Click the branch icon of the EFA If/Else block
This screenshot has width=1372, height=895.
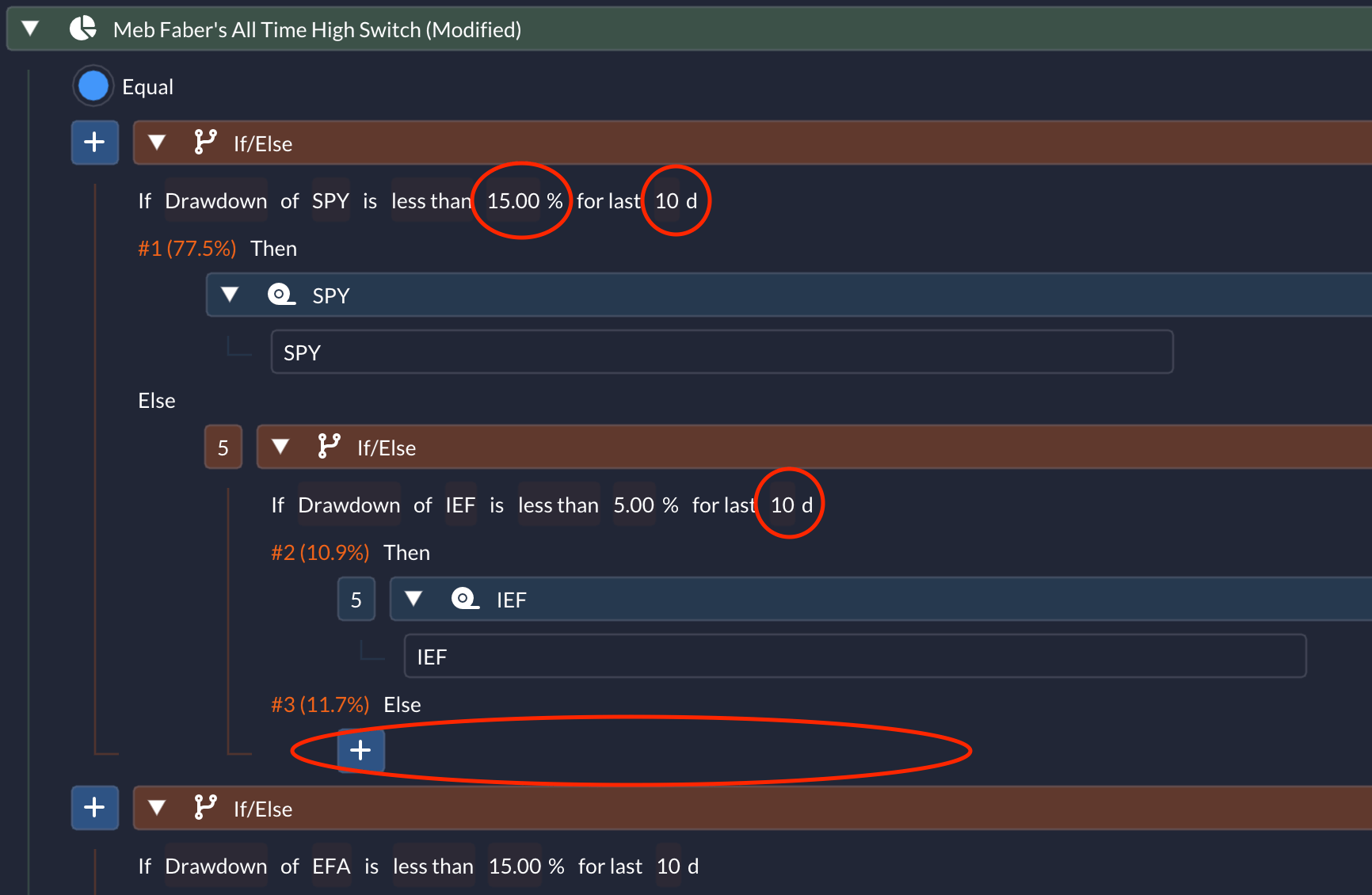point(205,808)
